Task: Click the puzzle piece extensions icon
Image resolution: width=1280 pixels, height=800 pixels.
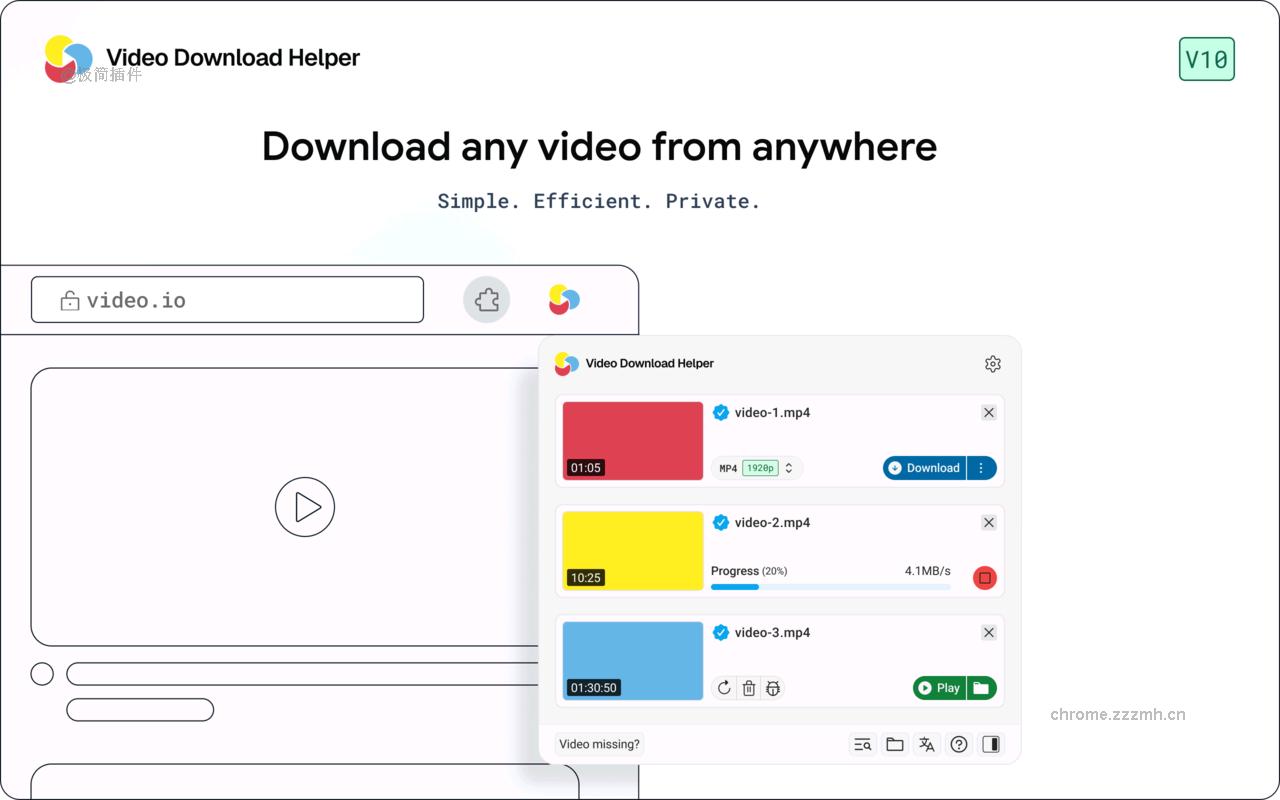Action: (x=487, y=300)
